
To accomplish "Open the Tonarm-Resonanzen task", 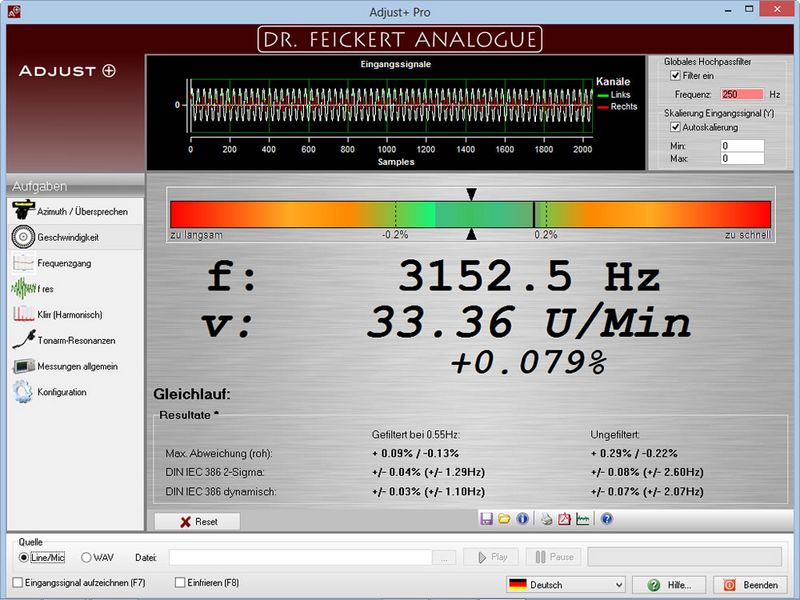I will (x=76, y=340).
